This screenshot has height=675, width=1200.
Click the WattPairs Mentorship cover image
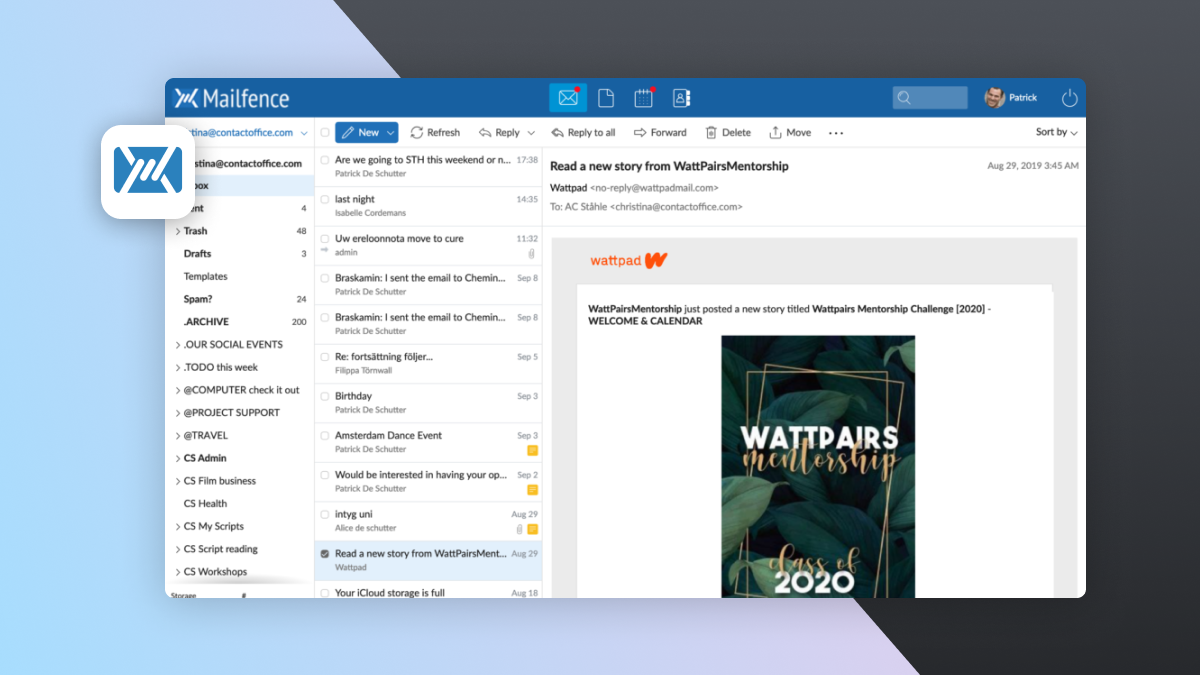(818, 467)
